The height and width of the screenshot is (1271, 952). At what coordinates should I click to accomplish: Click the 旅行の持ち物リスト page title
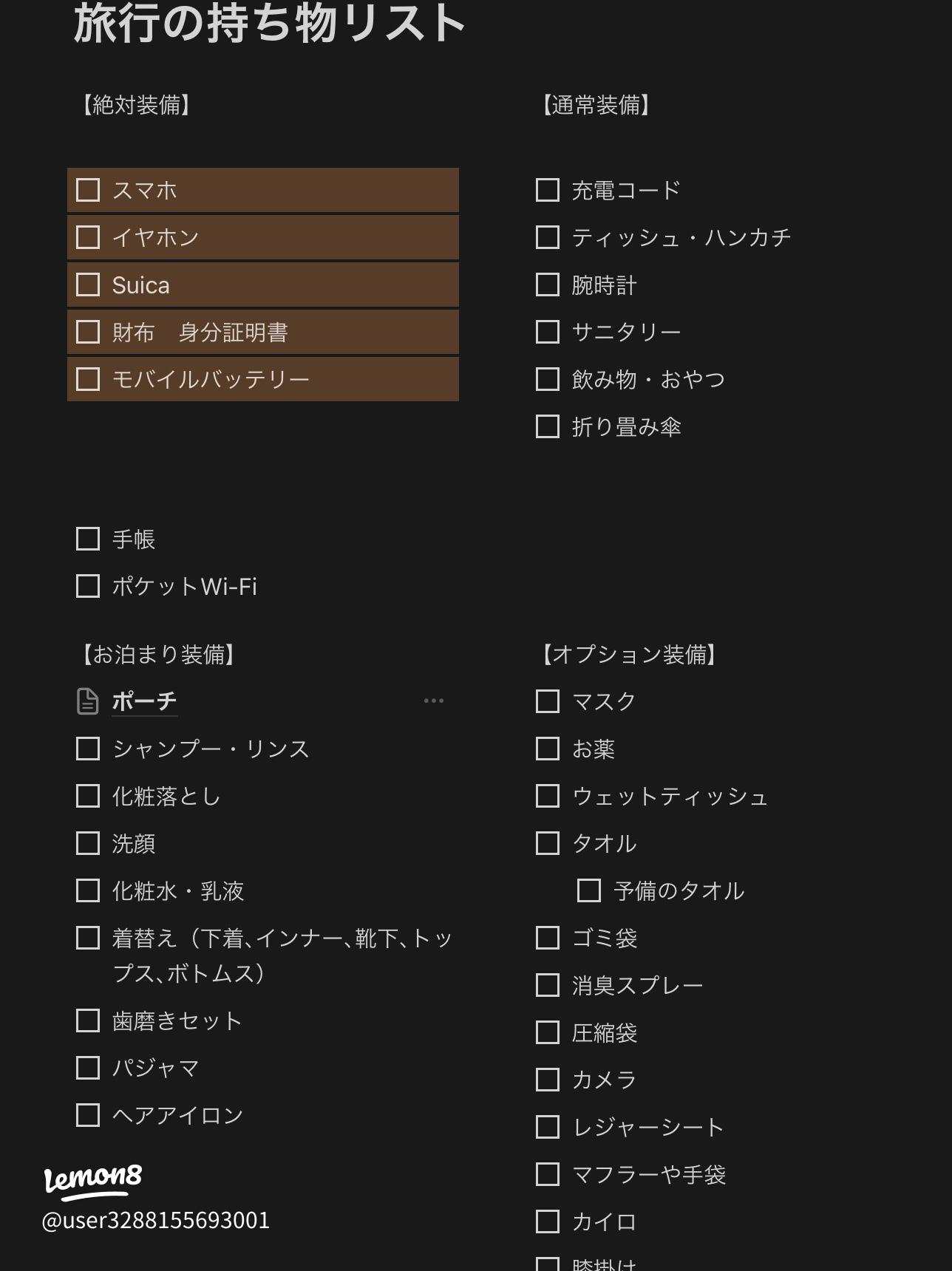[x=270, y=24]
